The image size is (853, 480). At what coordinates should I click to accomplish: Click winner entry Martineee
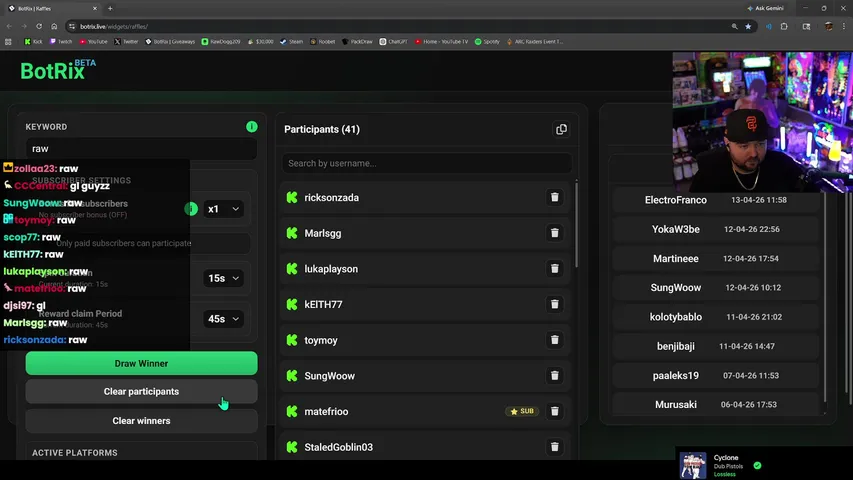(715, 259)
